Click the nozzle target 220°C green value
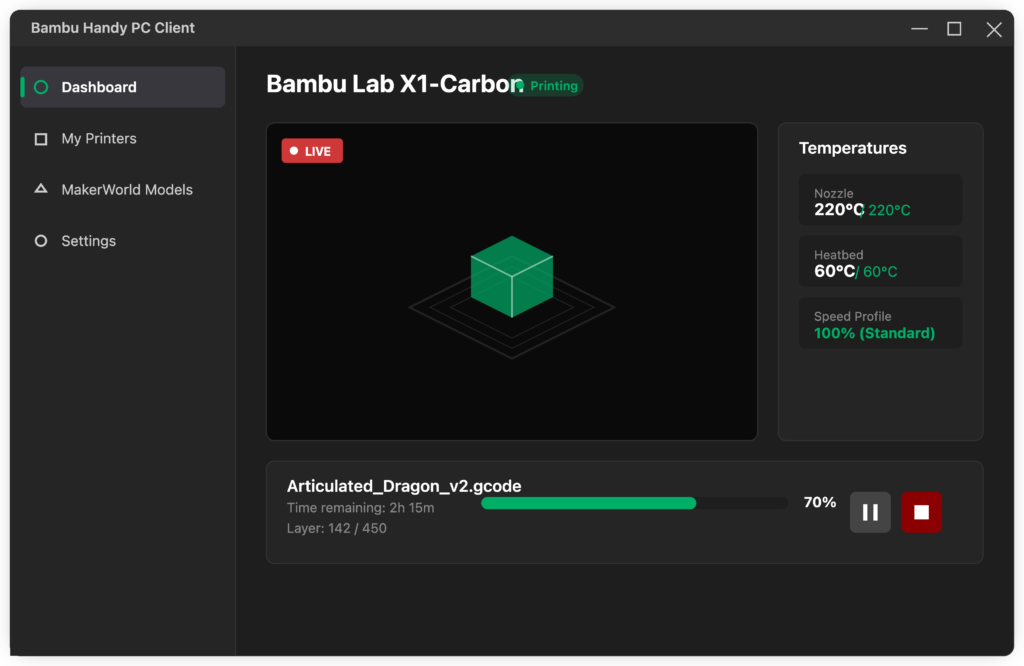The height and width of the screenshot is (666, 1024). pos(889,210)
